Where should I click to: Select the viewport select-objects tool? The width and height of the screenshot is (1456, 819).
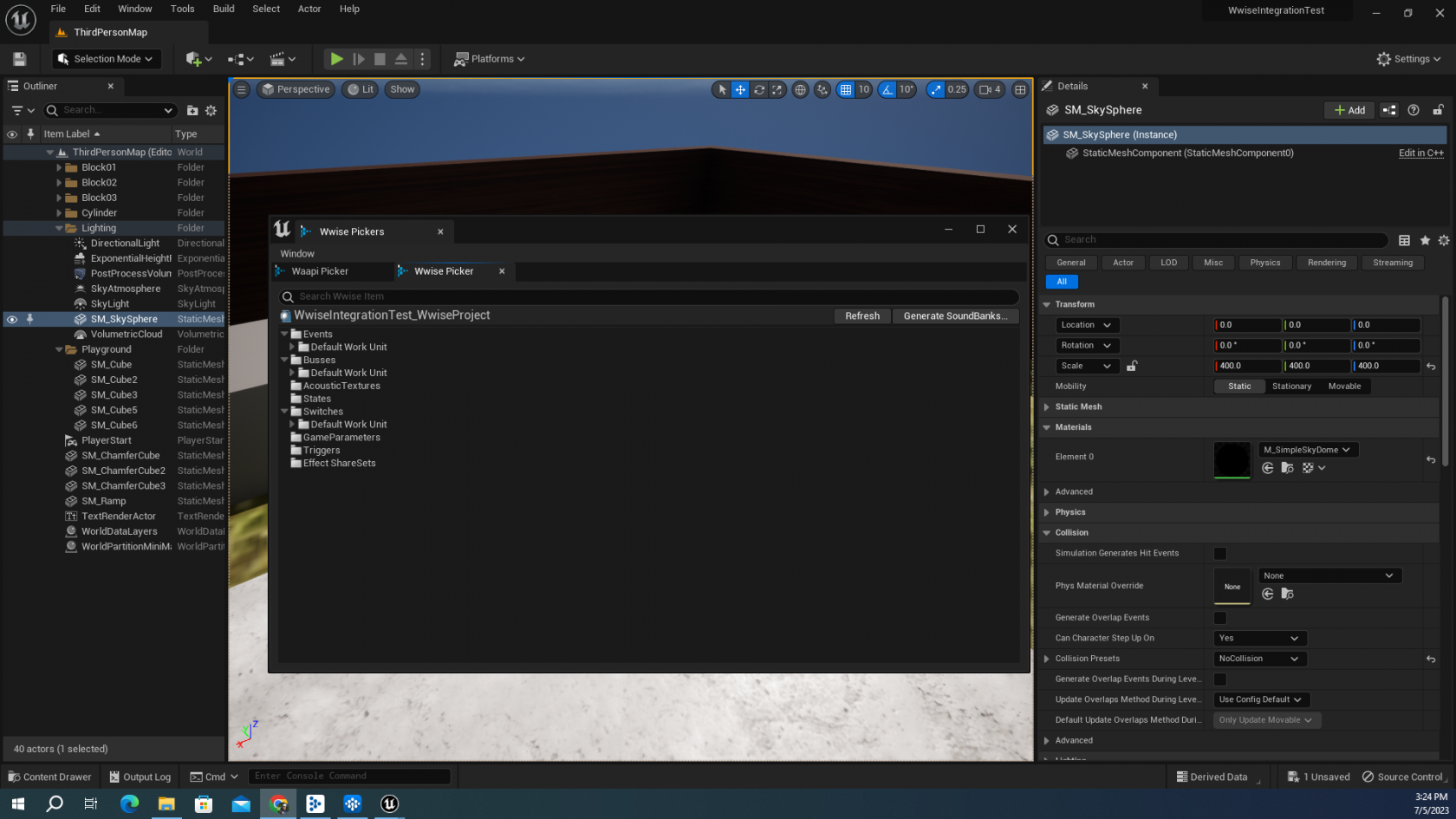[x=722, y=89]
